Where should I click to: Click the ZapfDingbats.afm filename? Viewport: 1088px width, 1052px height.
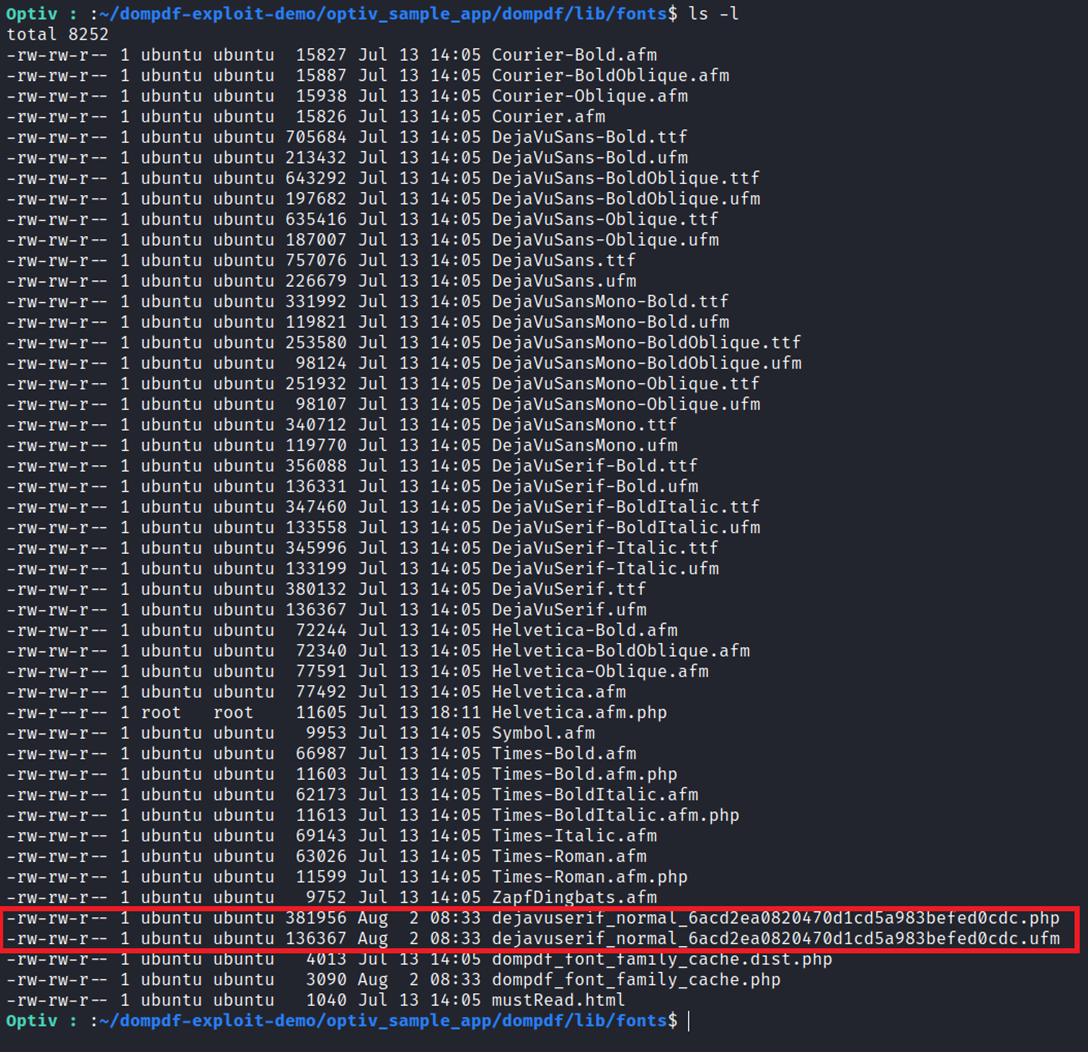[x=574, y=898]
